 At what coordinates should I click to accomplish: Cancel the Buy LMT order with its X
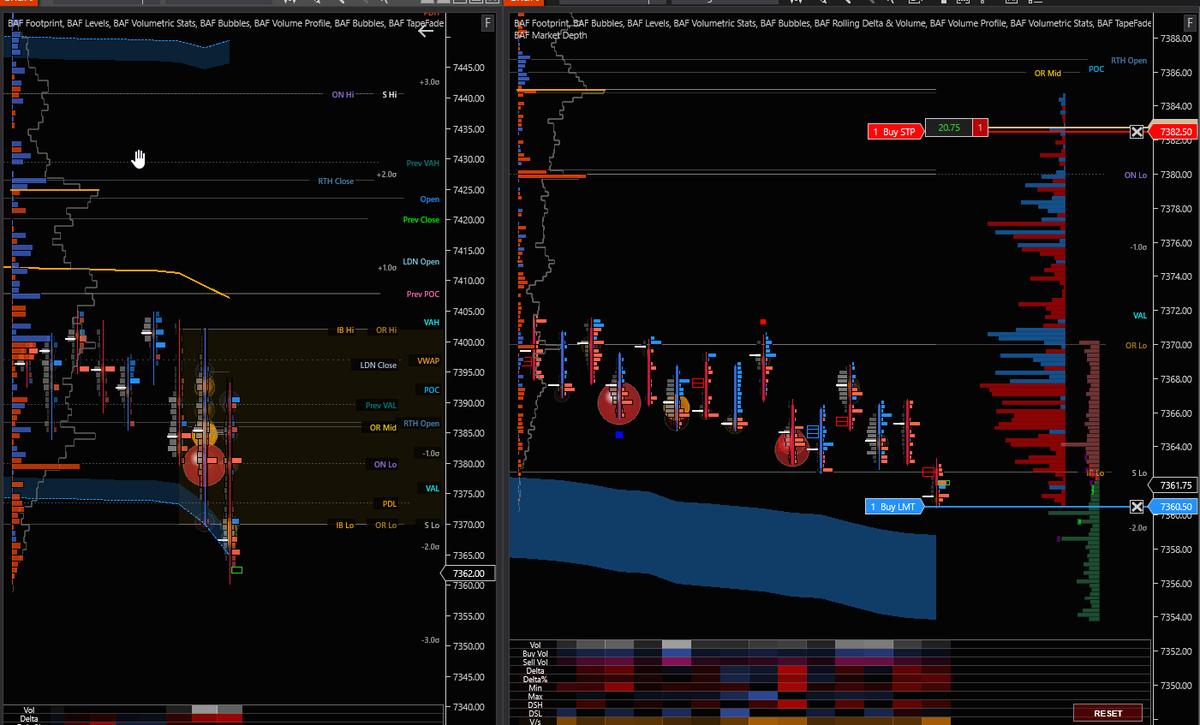[x=1136, y=507]
